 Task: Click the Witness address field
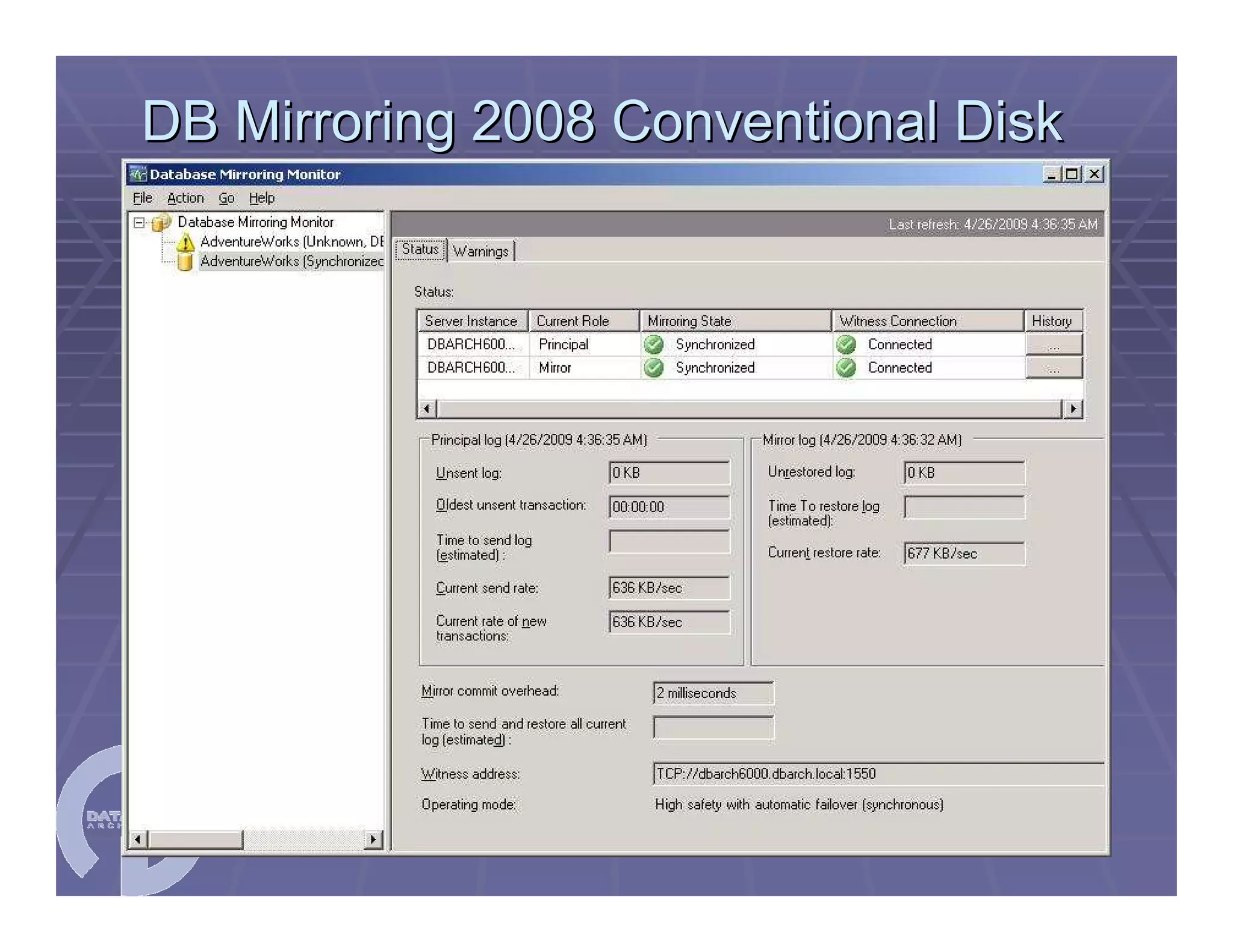878,774
